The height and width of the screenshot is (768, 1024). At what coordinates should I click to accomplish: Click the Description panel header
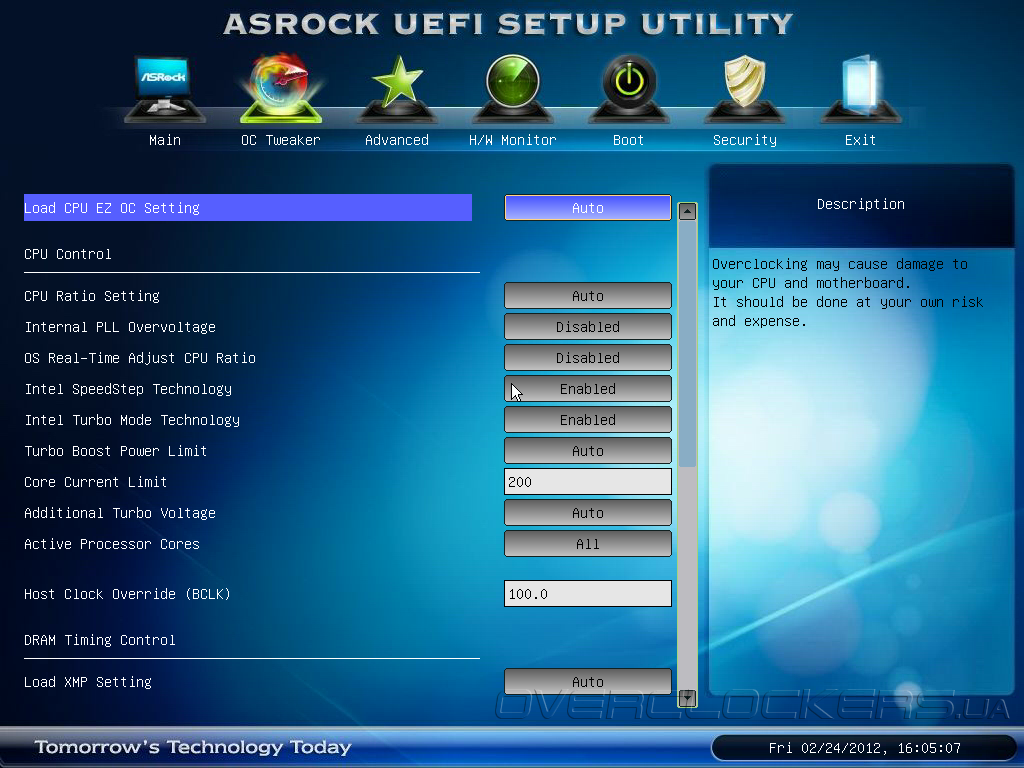pyautogui.click(x=861, y=204)
